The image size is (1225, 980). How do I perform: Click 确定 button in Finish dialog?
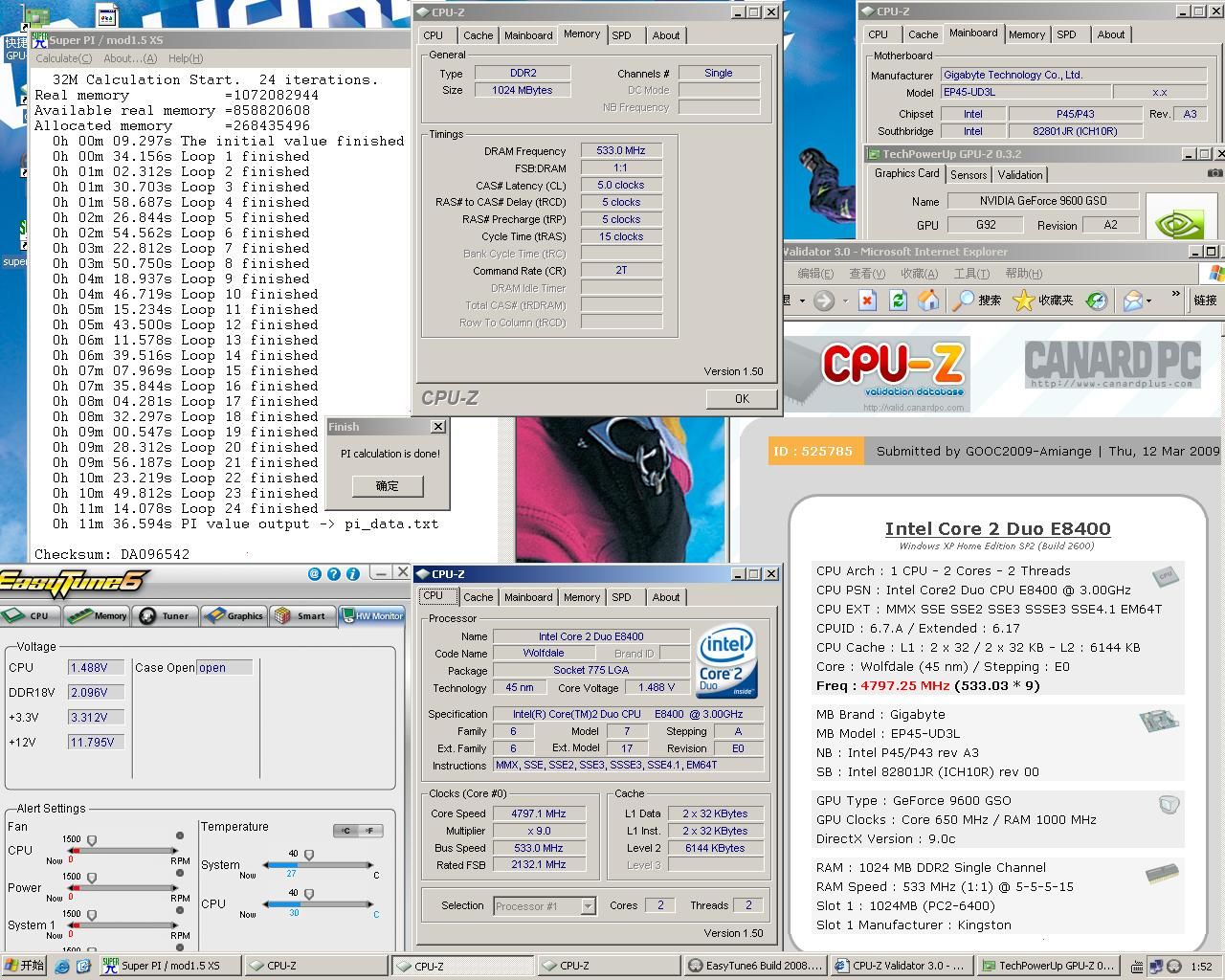(x=388, y=485)
